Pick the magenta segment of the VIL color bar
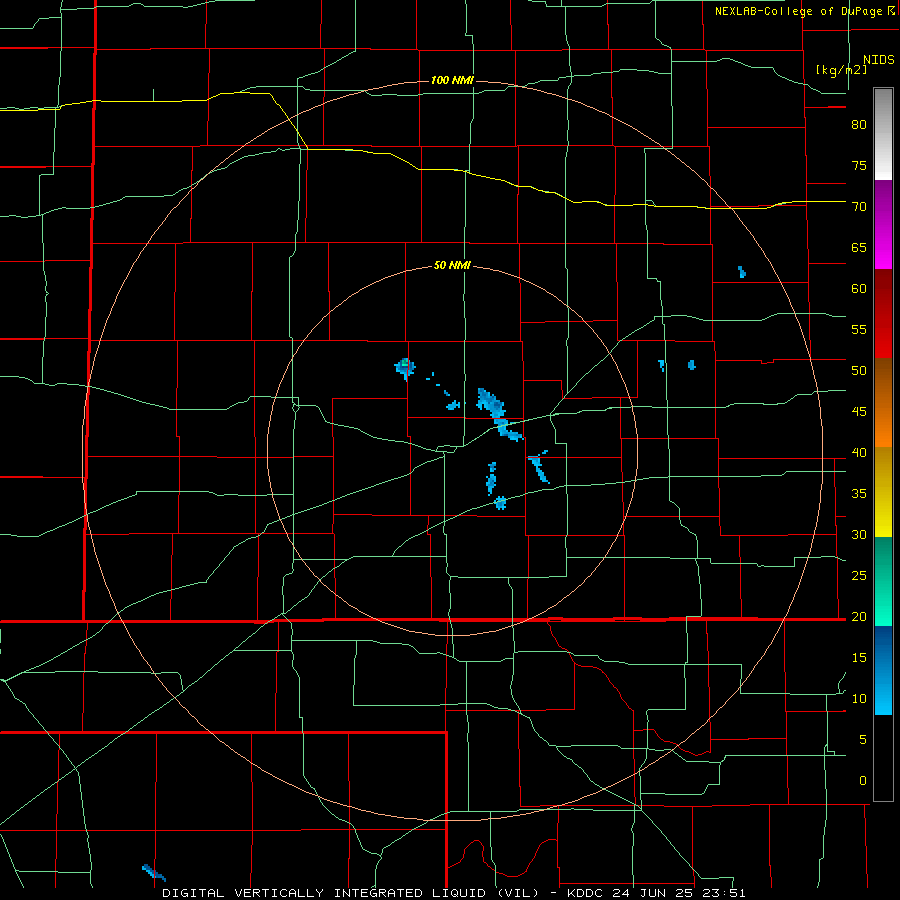 tap(883, 225)
